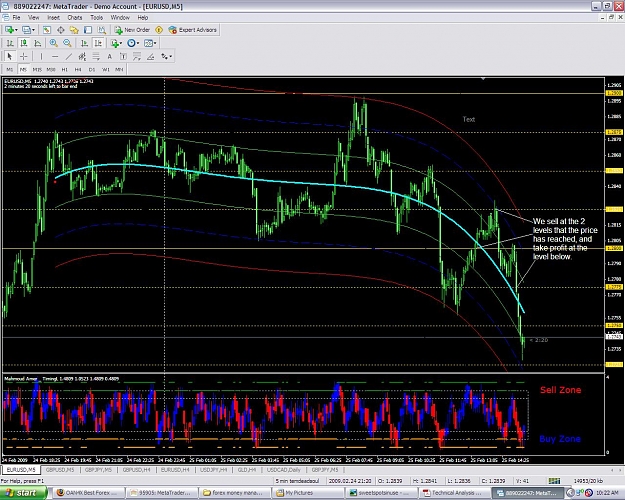Open the Navigator panel icon
The image size is (625, 500).
point(74,30)
